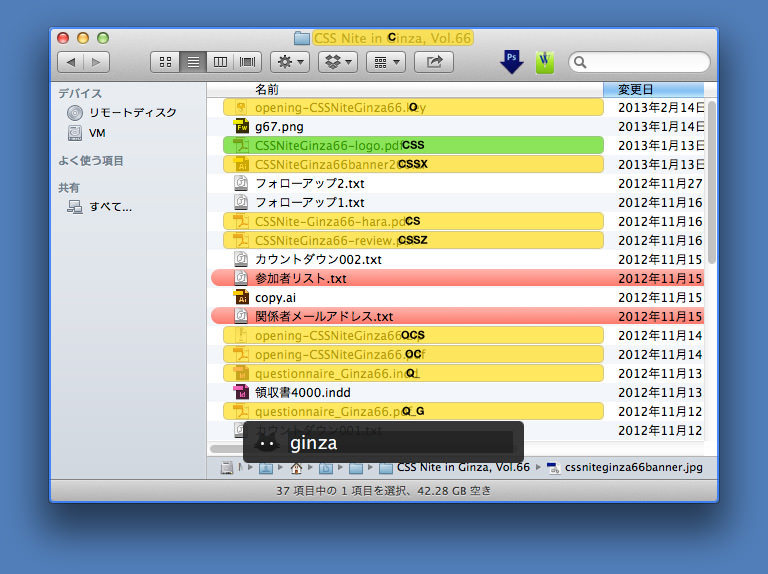Click the green W app icon in toolbar
The width and height of the screenshot is (768, 574).
pos(545,62)
